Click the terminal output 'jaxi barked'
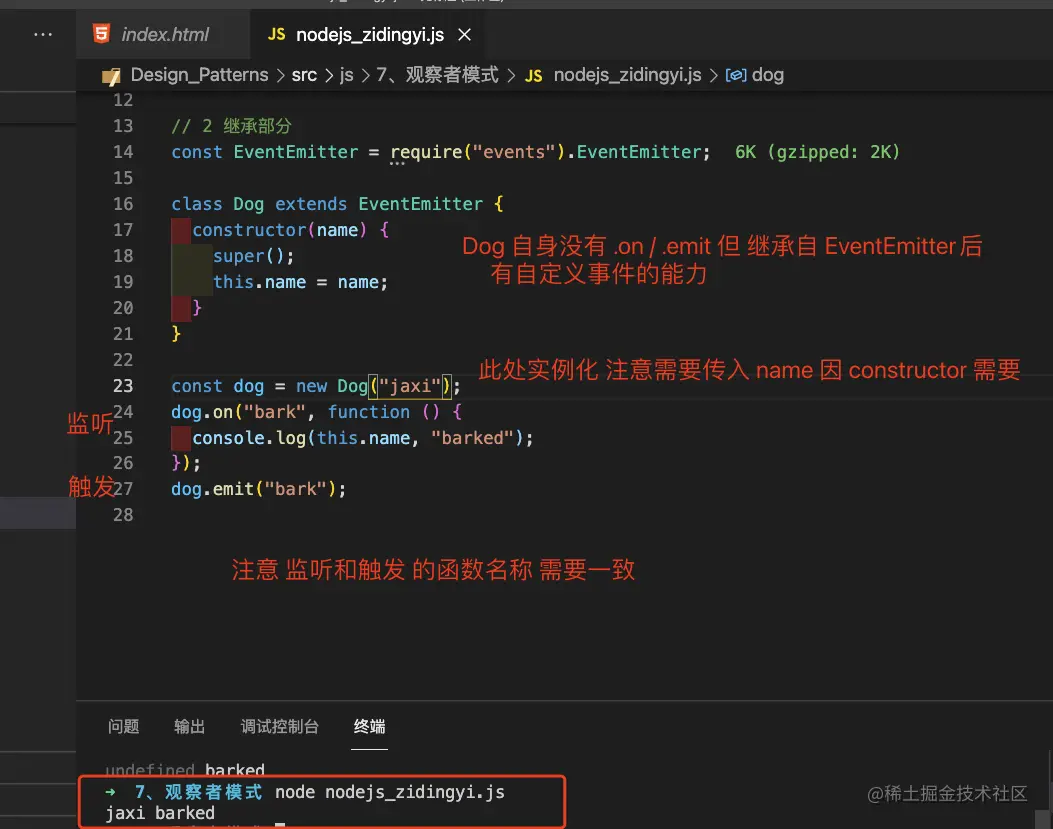Image resolution: width=1053 pixels, height=829 pixels. pos(160,813)
